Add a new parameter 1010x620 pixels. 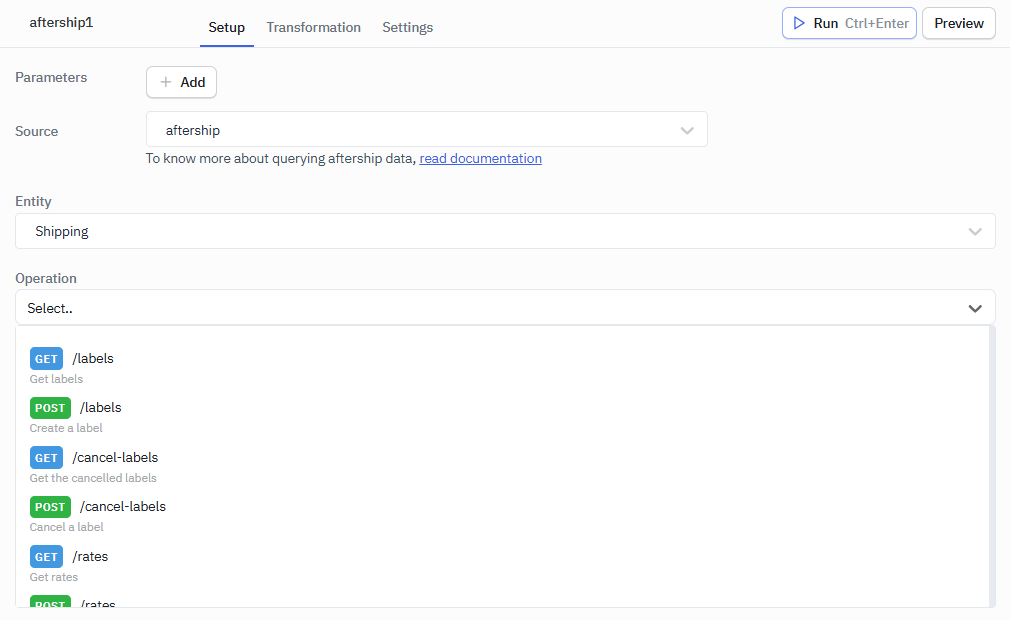pyautogui.click(x=181, y=82)
